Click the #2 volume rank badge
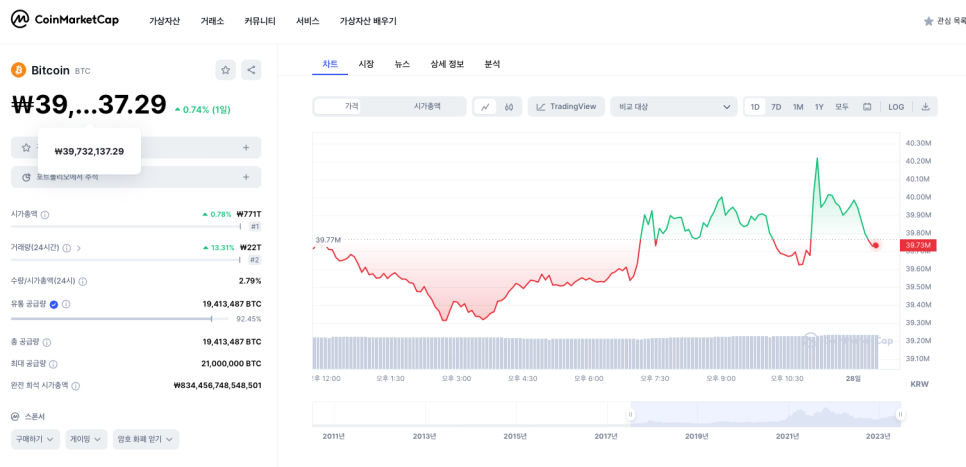 255,260
